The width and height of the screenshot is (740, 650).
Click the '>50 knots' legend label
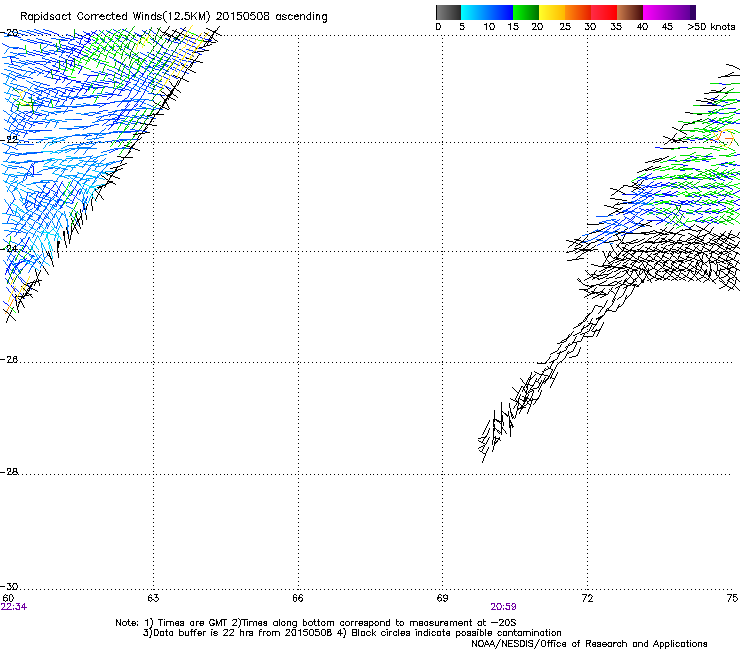[x=711, y=27]
